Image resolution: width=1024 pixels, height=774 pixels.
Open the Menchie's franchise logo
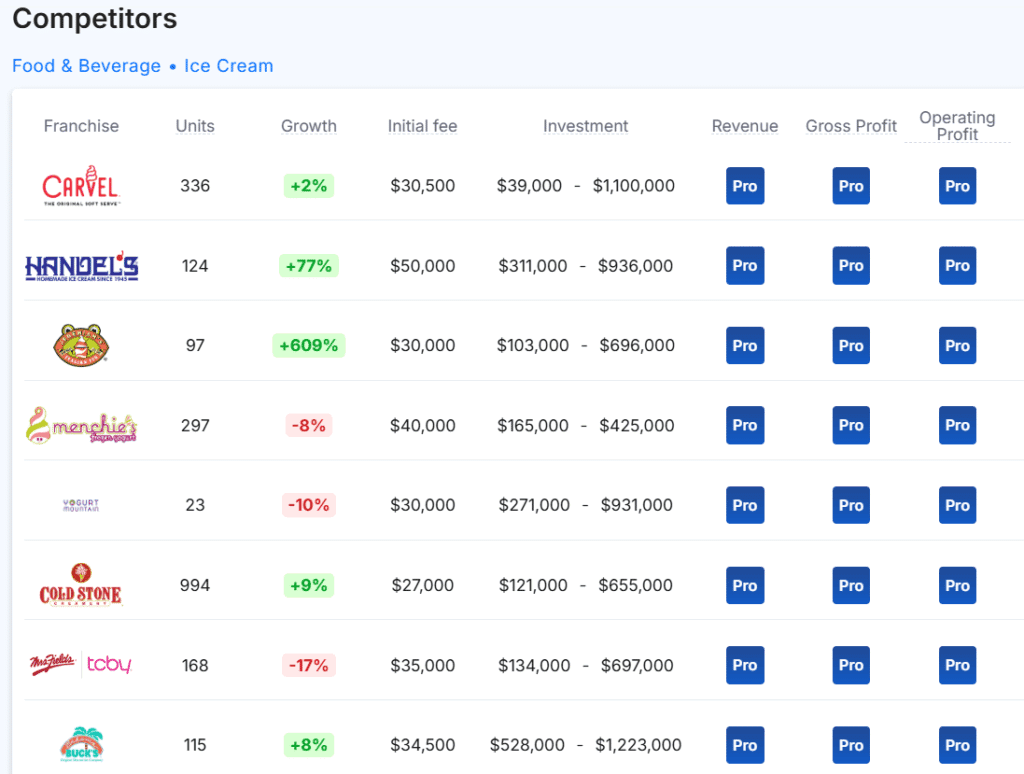tap(82, 425)
